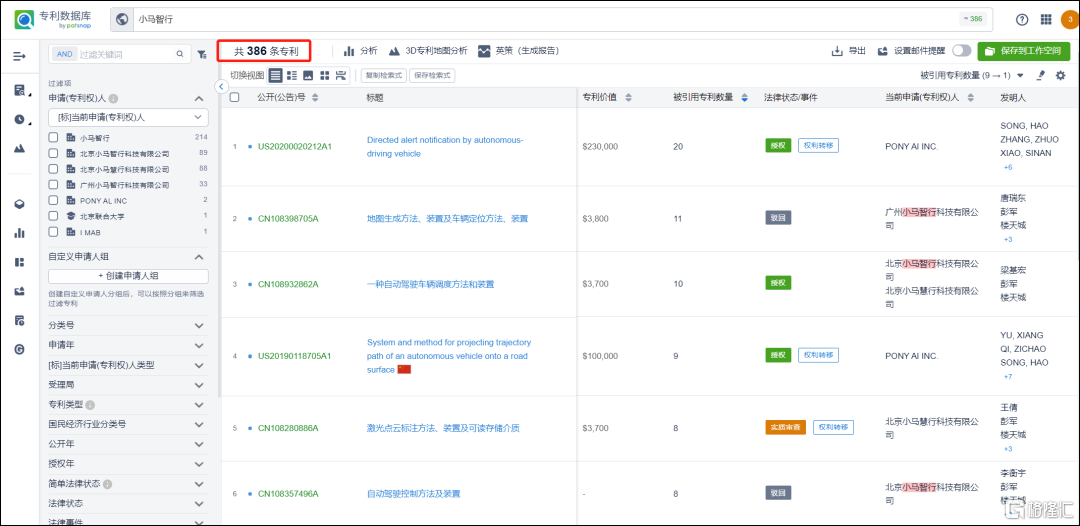Click info icon next to 简单法律状态
The image size is (1080, 526).
pos(108,484)
